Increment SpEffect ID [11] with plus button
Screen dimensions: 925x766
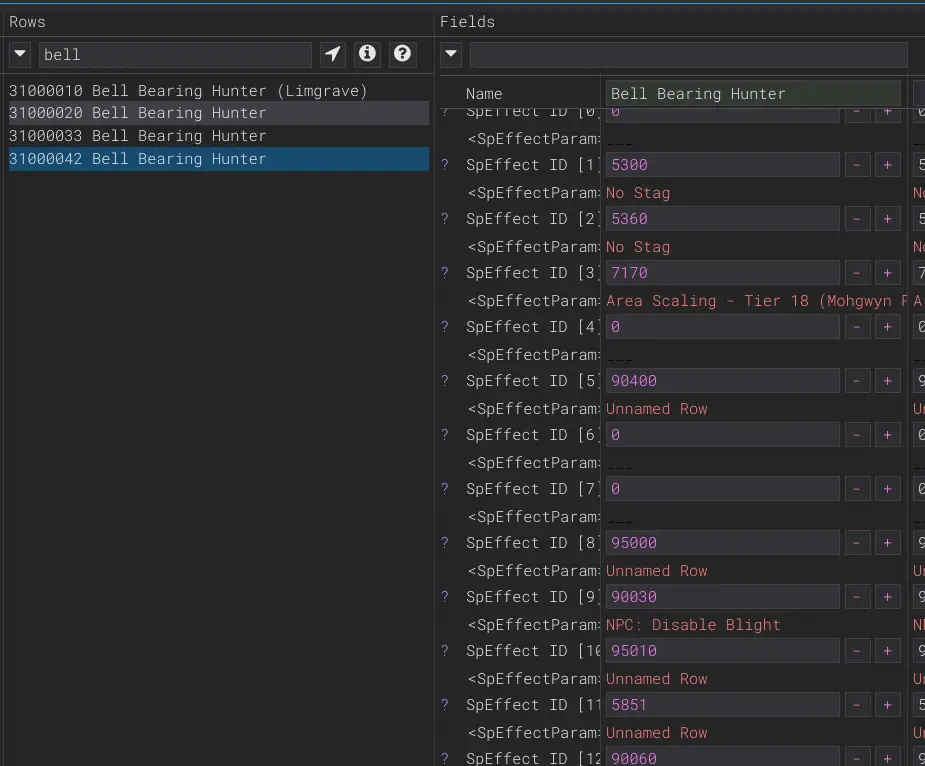tap(887, 705)
